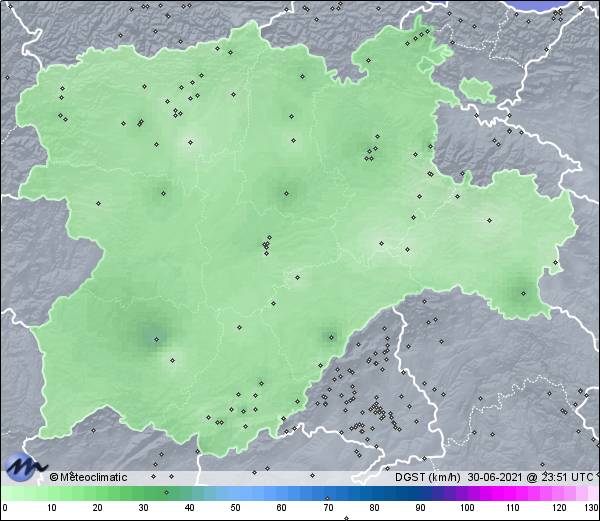
Task: Click scale label 50
Action: tap(235, 508)
